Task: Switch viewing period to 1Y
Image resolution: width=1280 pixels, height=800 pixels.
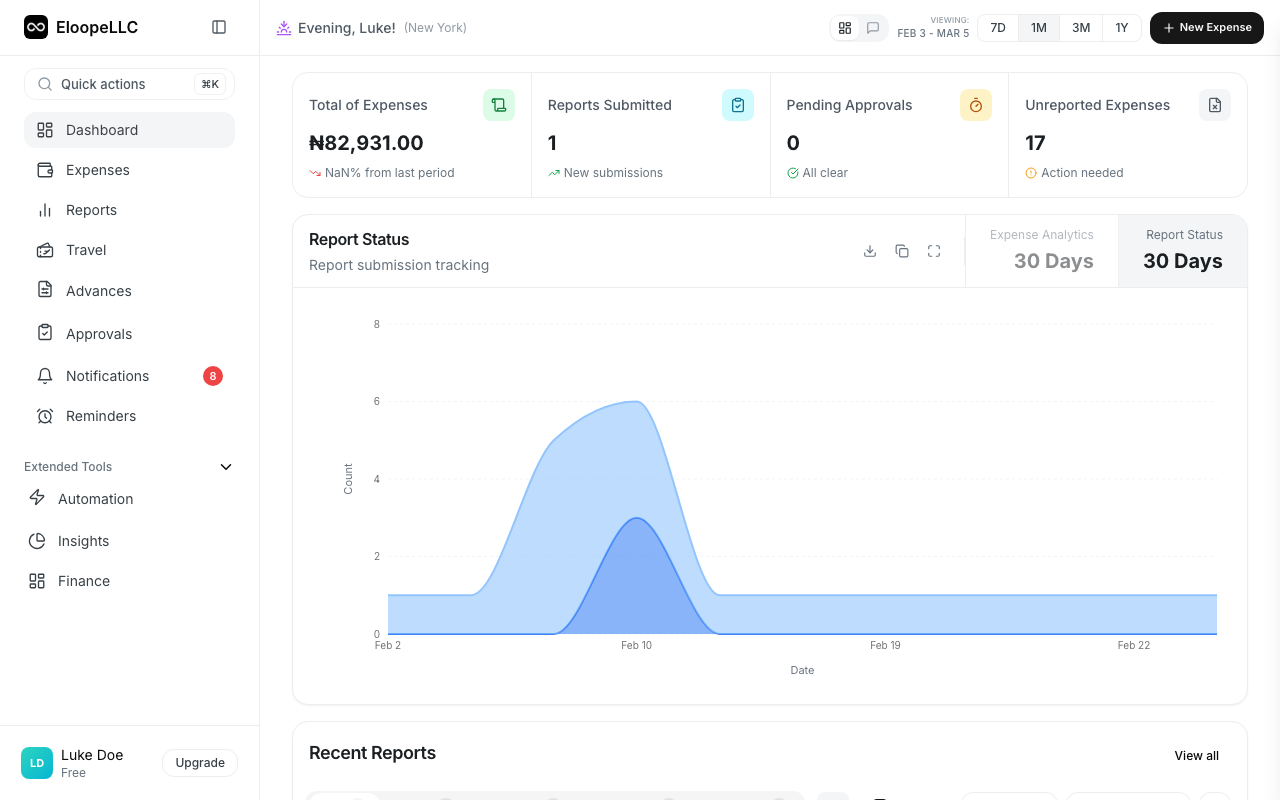Action: point(1121,28)
